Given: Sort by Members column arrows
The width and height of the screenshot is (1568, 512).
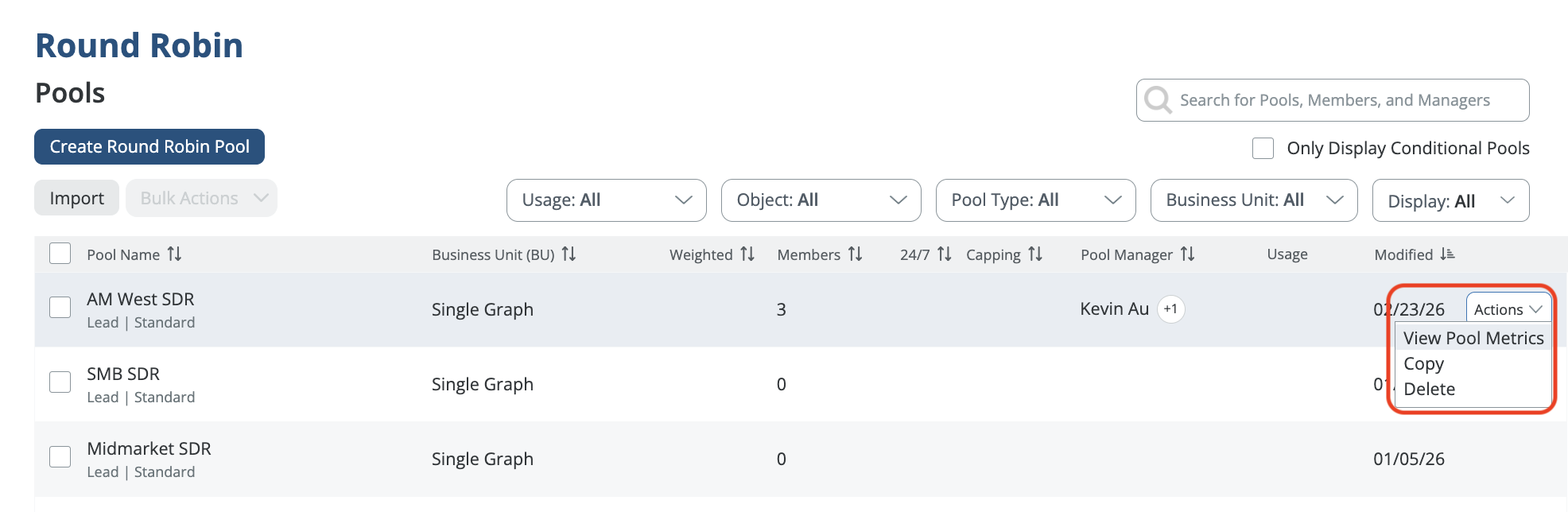Looking at the screenshot, I should pos(855,254).
